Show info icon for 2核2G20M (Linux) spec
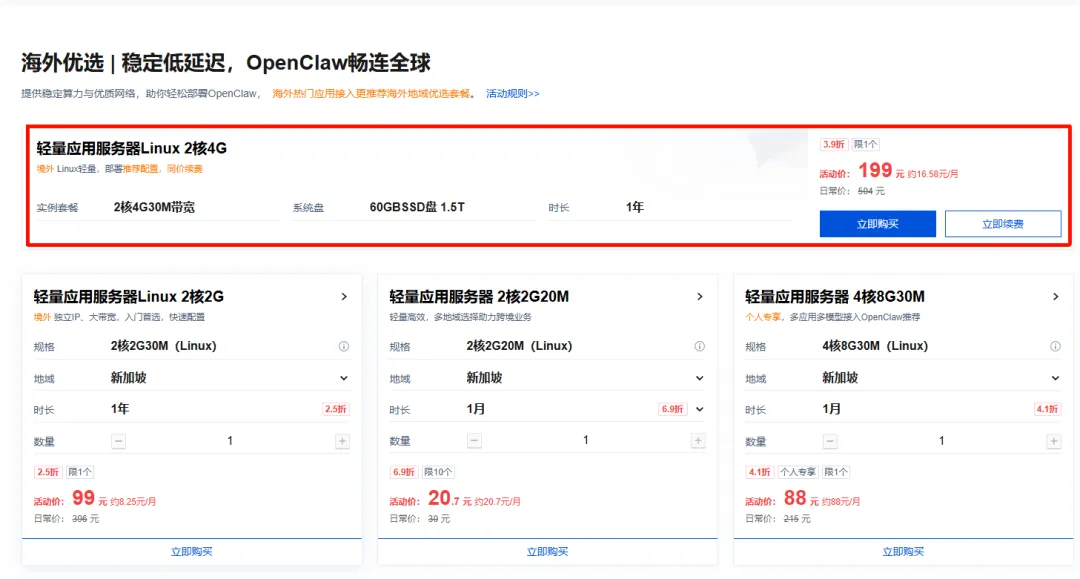Image resolution: width=1080 pixels, height=579 pixels. (x=699, y=346)
